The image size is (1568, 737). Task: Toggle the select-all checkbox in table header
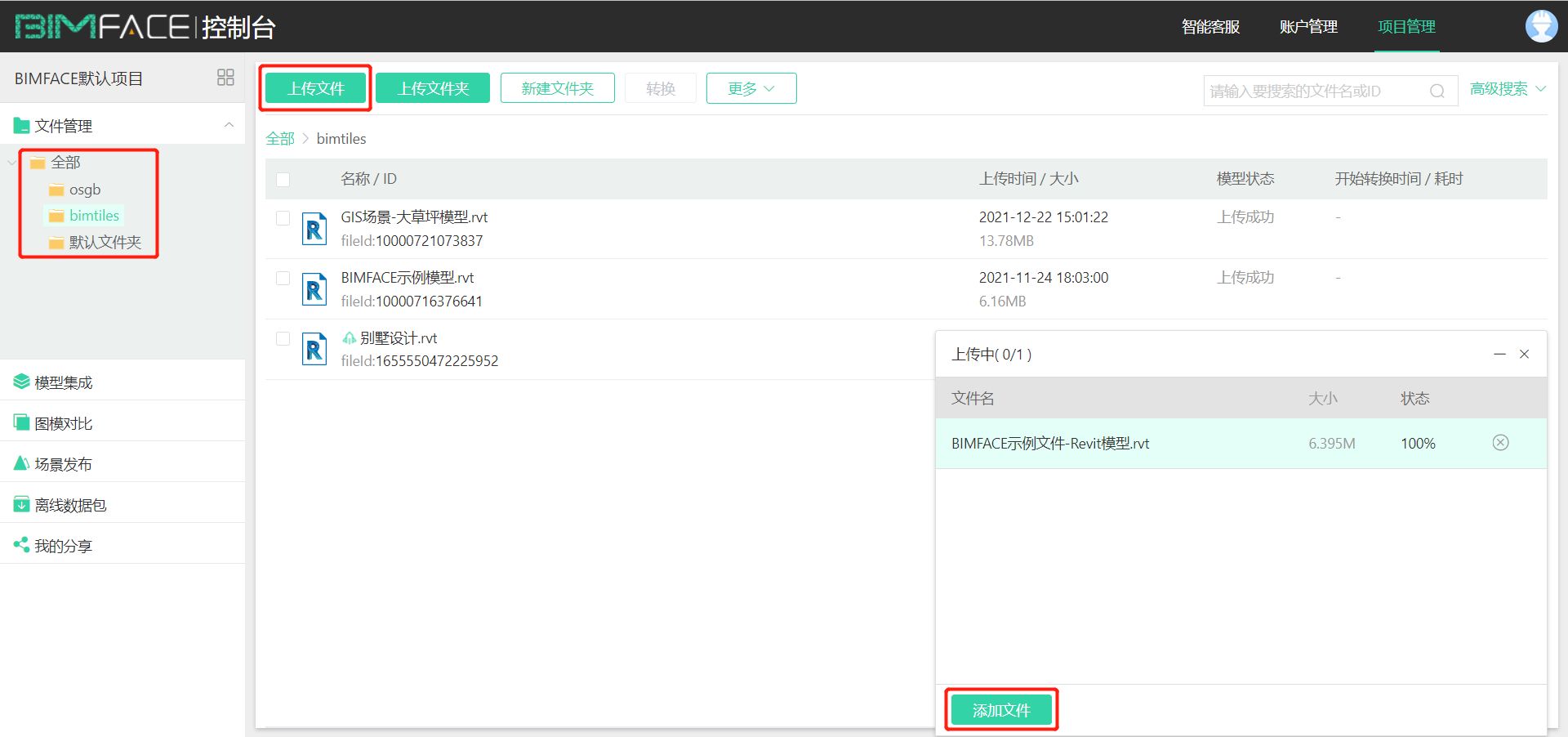(283, 180)
